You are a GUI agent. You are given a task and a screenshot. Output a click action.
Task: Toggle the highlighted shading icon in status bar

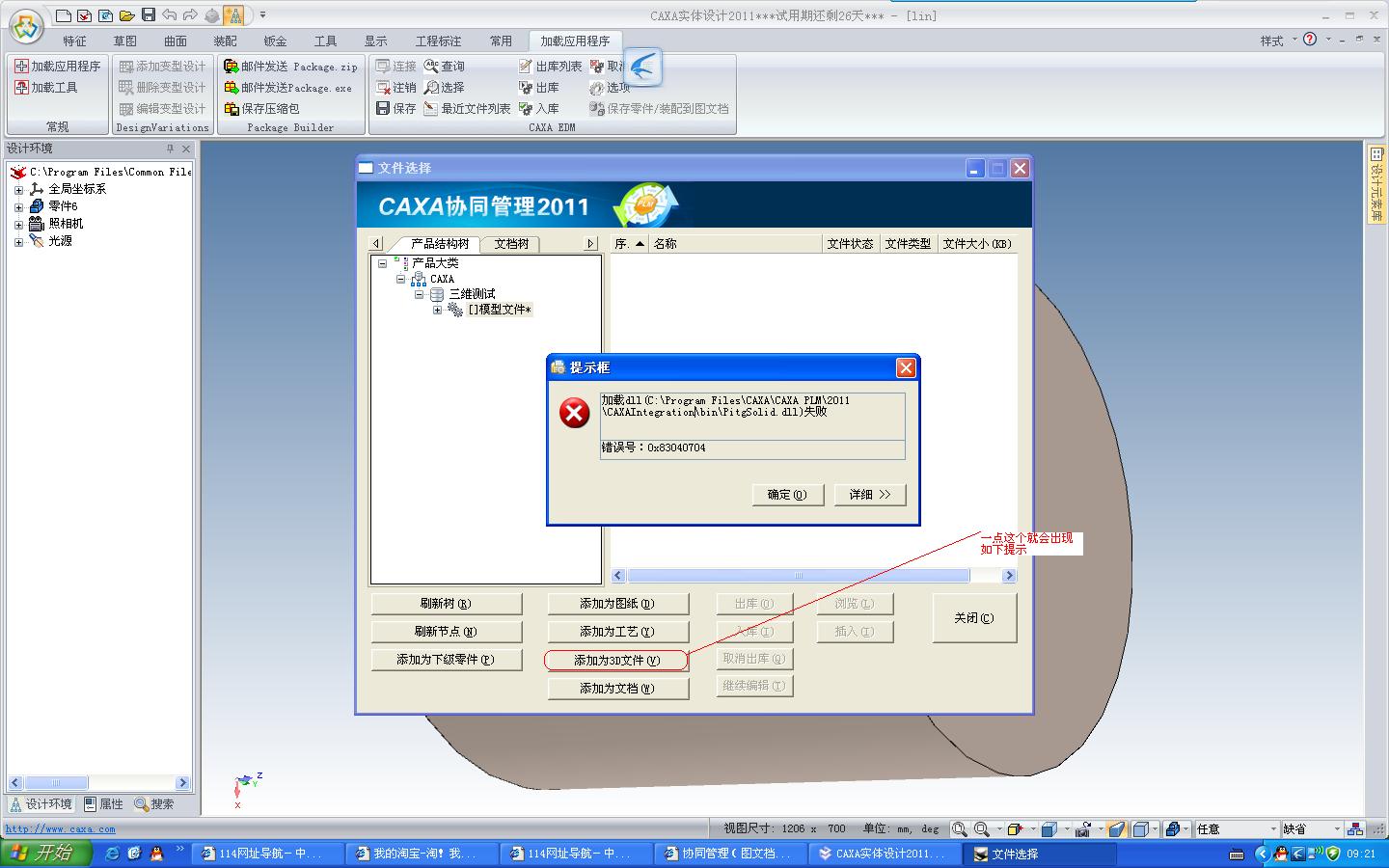(1116, 829)
